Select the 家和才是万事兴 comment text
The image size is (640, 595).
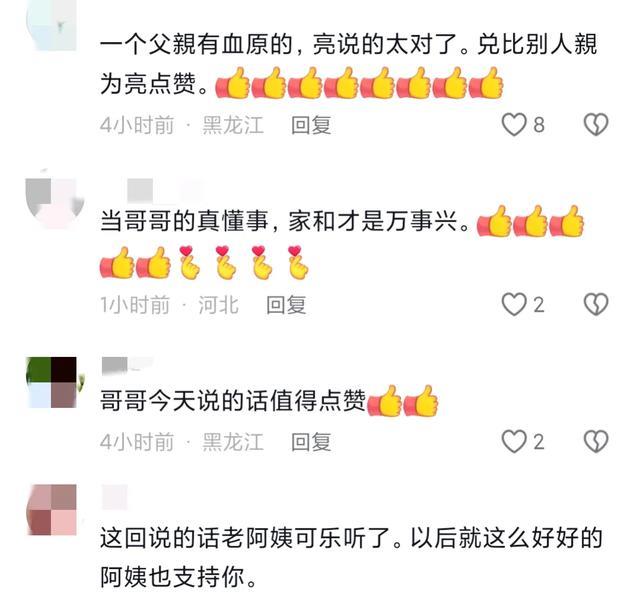coord(342,242)
